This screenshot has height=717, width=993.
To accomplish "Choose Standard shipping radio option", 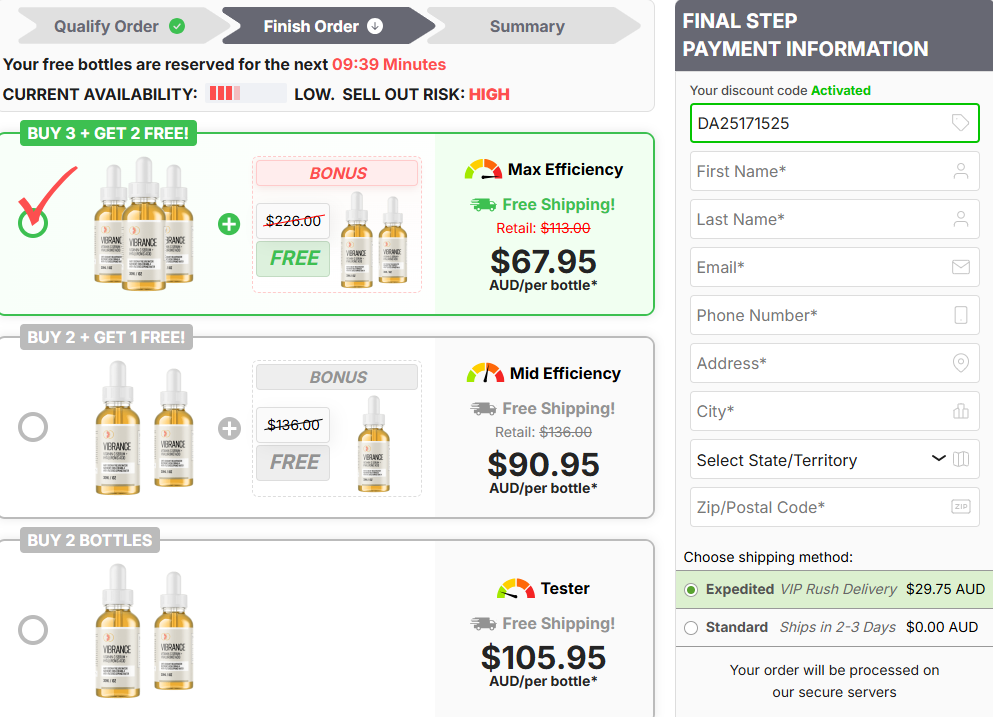I will (691, 628).
